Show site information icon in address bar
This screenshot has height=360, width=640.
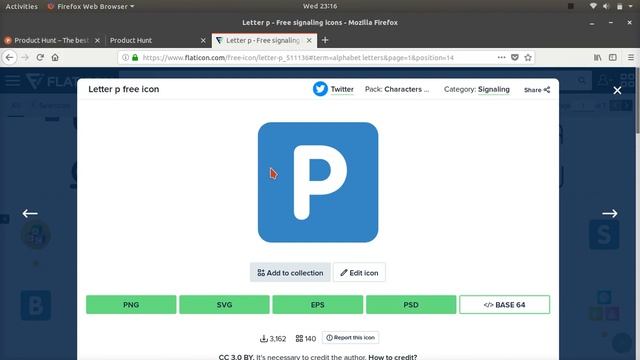[x=126, y=58]
